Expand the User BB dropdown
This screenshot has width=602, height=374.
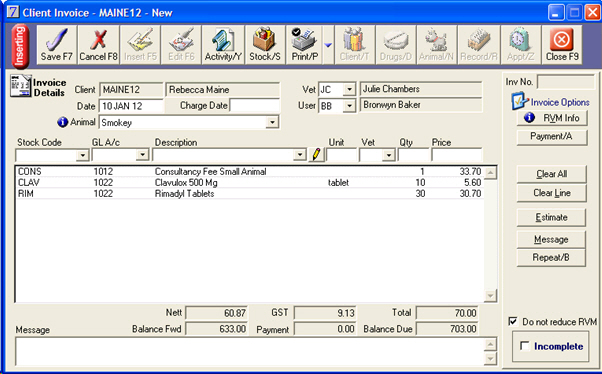tap(349, 106)
